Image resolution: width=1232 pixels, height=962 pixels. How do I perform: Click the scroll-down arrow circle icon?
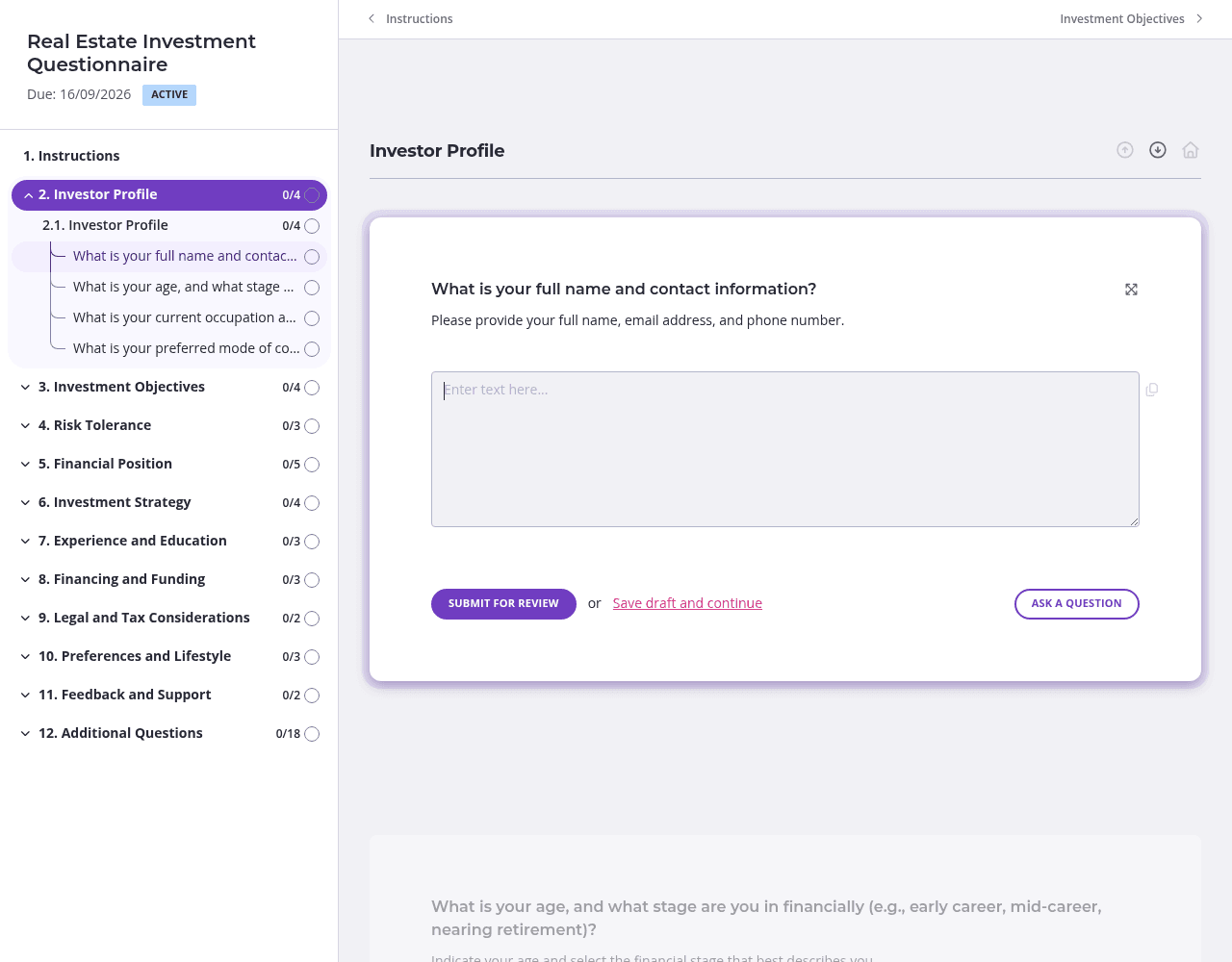coord(1158,150)
